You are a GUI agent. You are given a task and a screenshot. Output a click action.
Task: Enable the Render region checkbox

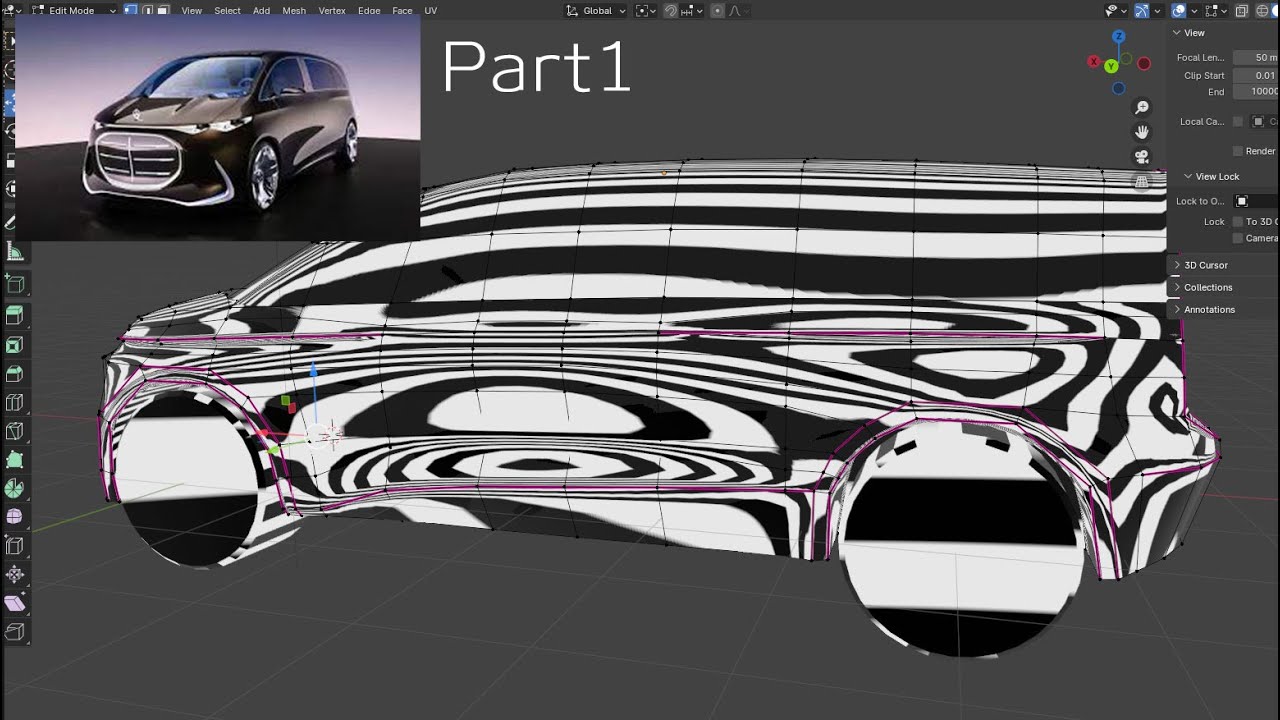click(1238, 151)
